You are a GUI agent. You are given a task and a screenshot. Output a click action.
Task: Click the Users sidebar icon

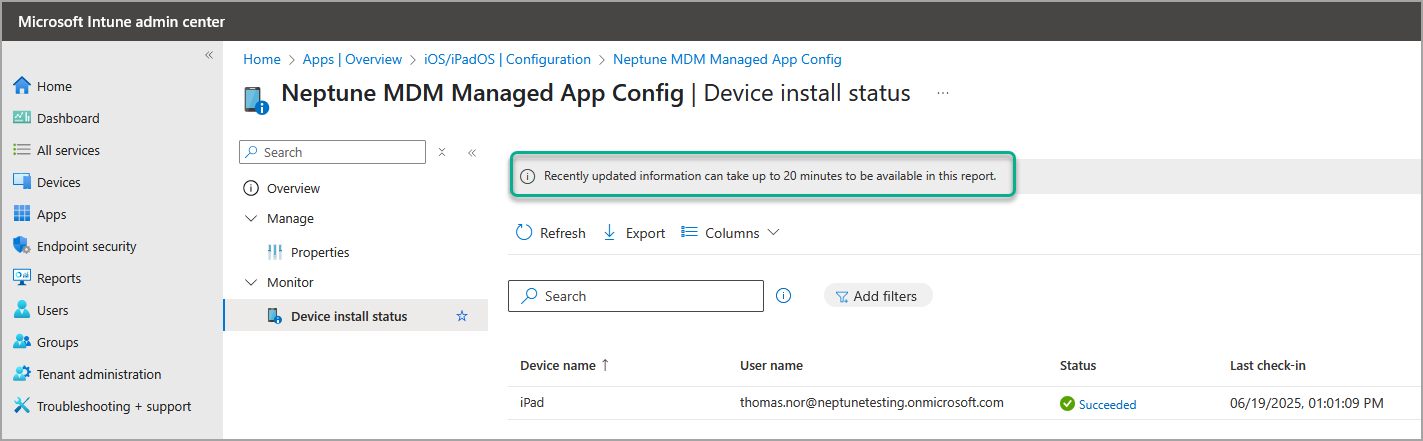pyautogui.click(x=22, y=310)
